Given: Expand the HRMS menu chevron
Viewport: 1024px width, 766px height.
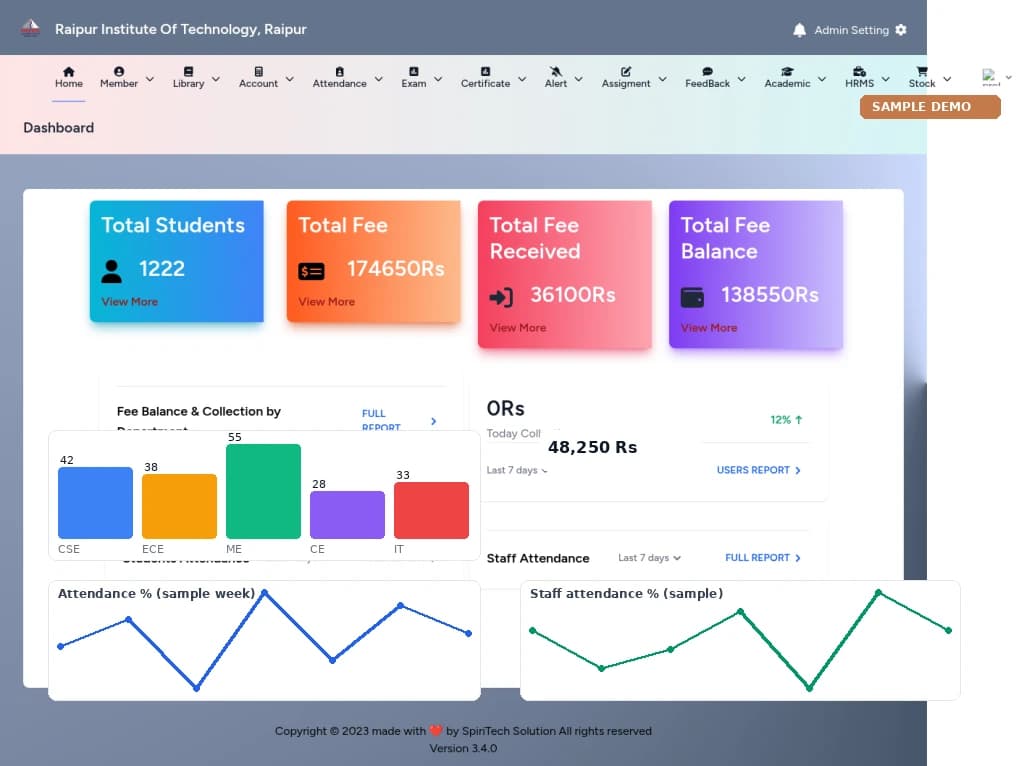Looking at the screenshot, I should coord(886,79).
